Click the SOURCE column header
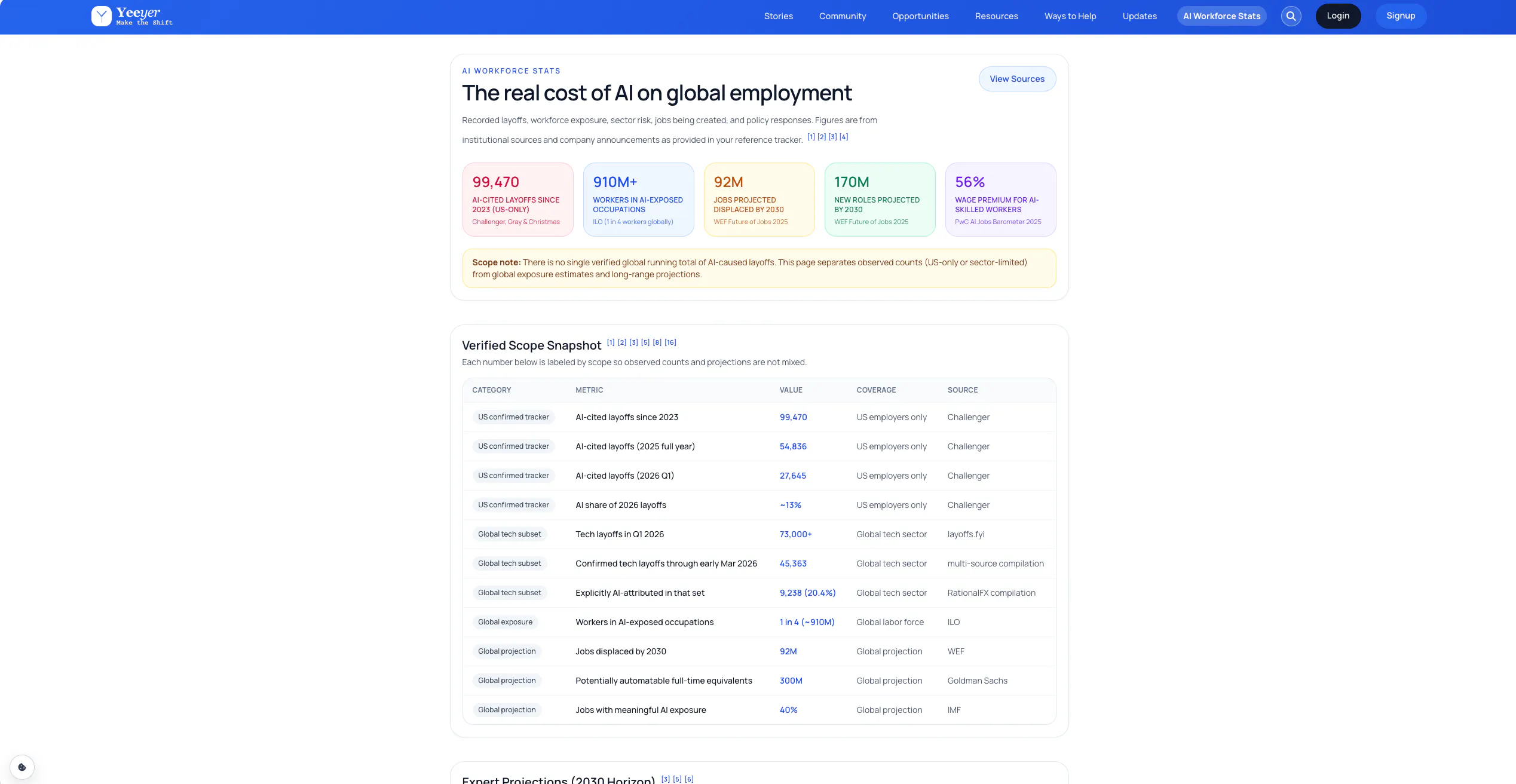This screenshot has width=1516, height=784. tap(962, 390)
